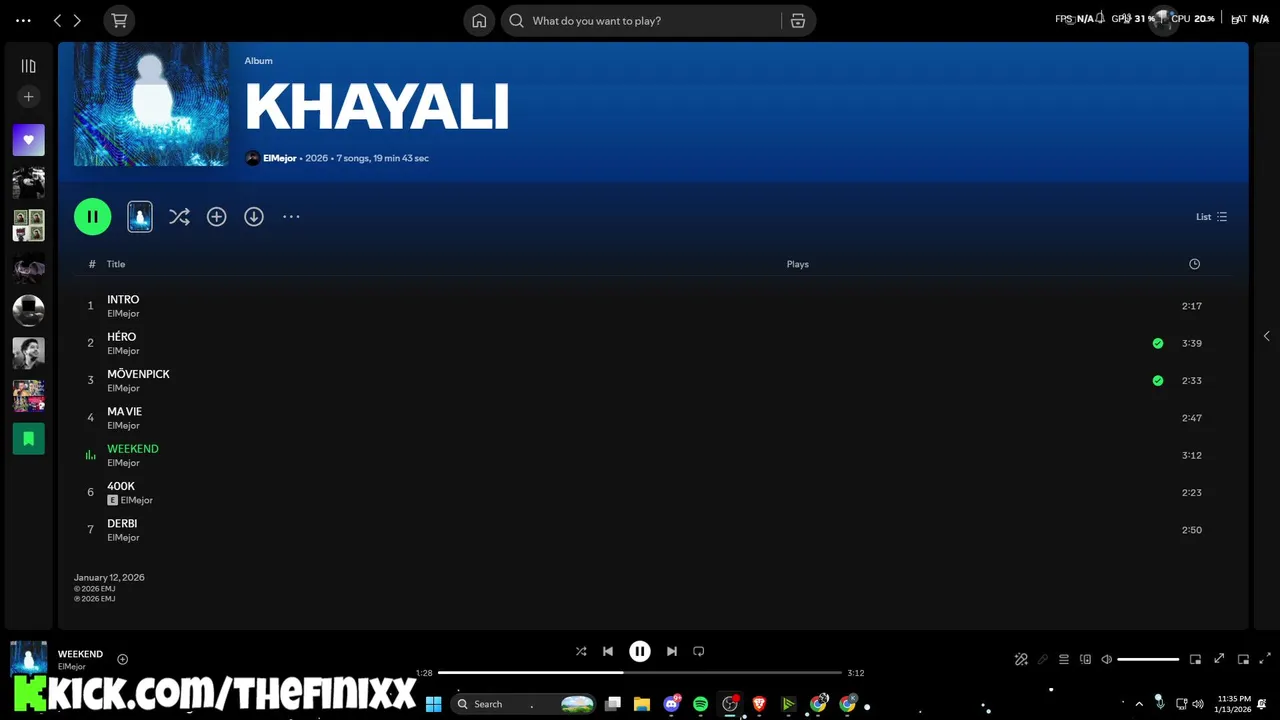Open the queue icon
This screenshot has height=720, width=1280.
point(1064,659)
